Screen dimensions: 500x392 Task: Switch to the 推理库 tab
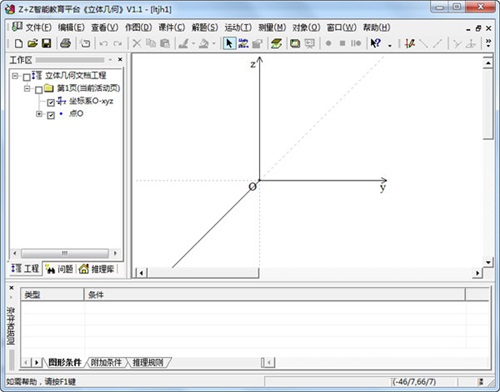coord(97,269)
